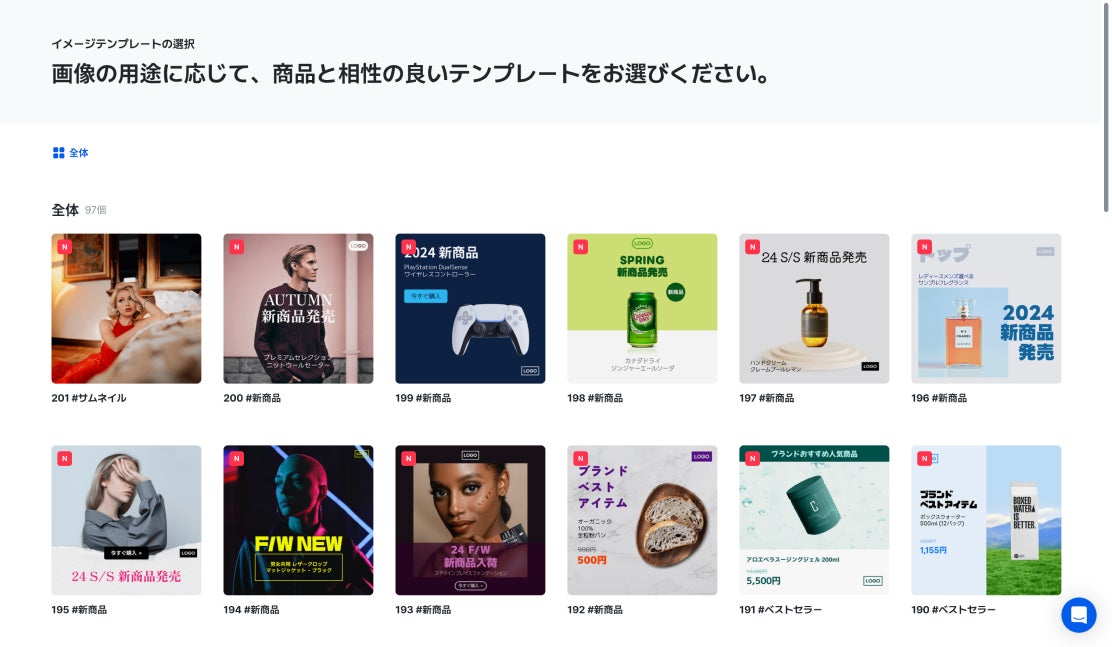Screen dimensions: 1112x647
Task: Choose the aloe vera soothing gel template
Action: tap(814, 520)
